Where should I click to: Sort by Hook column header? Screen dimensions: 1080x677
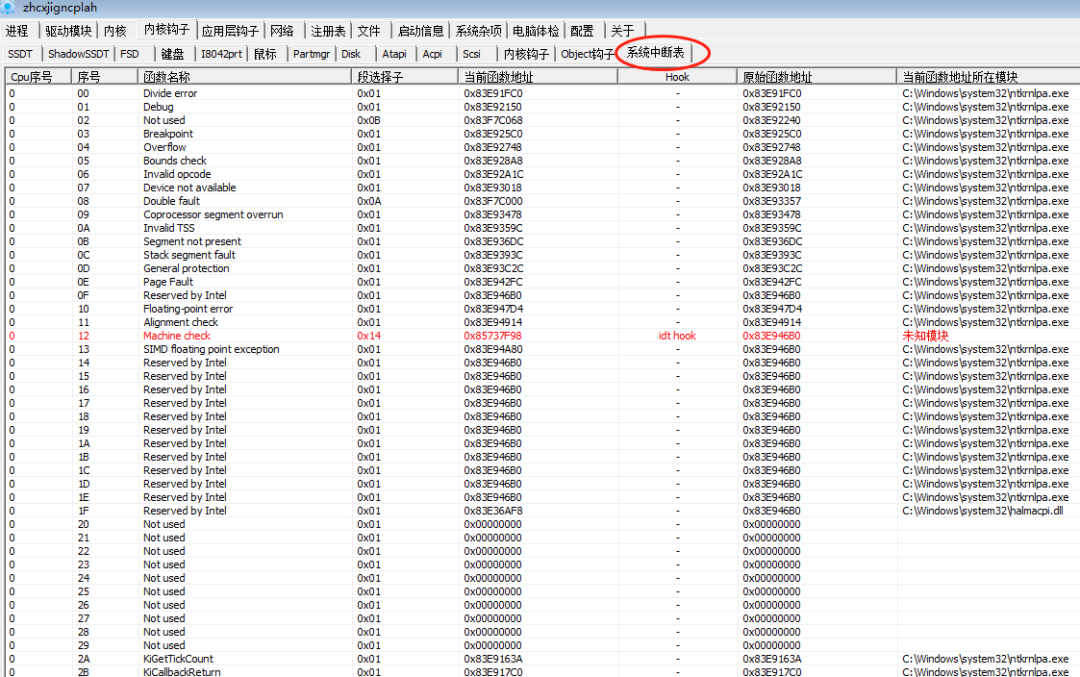pos(677,77)
